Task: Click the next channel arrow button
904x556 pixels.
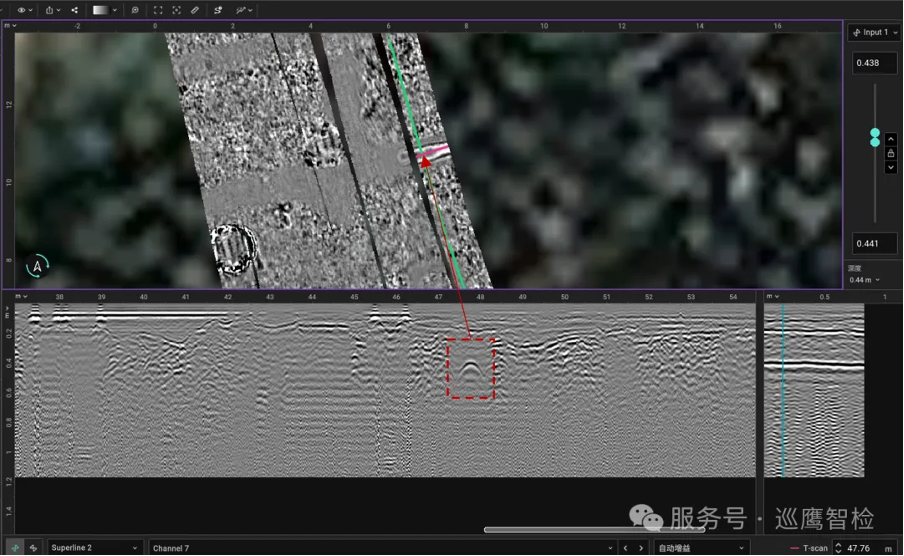Action: tap(640, 548)
